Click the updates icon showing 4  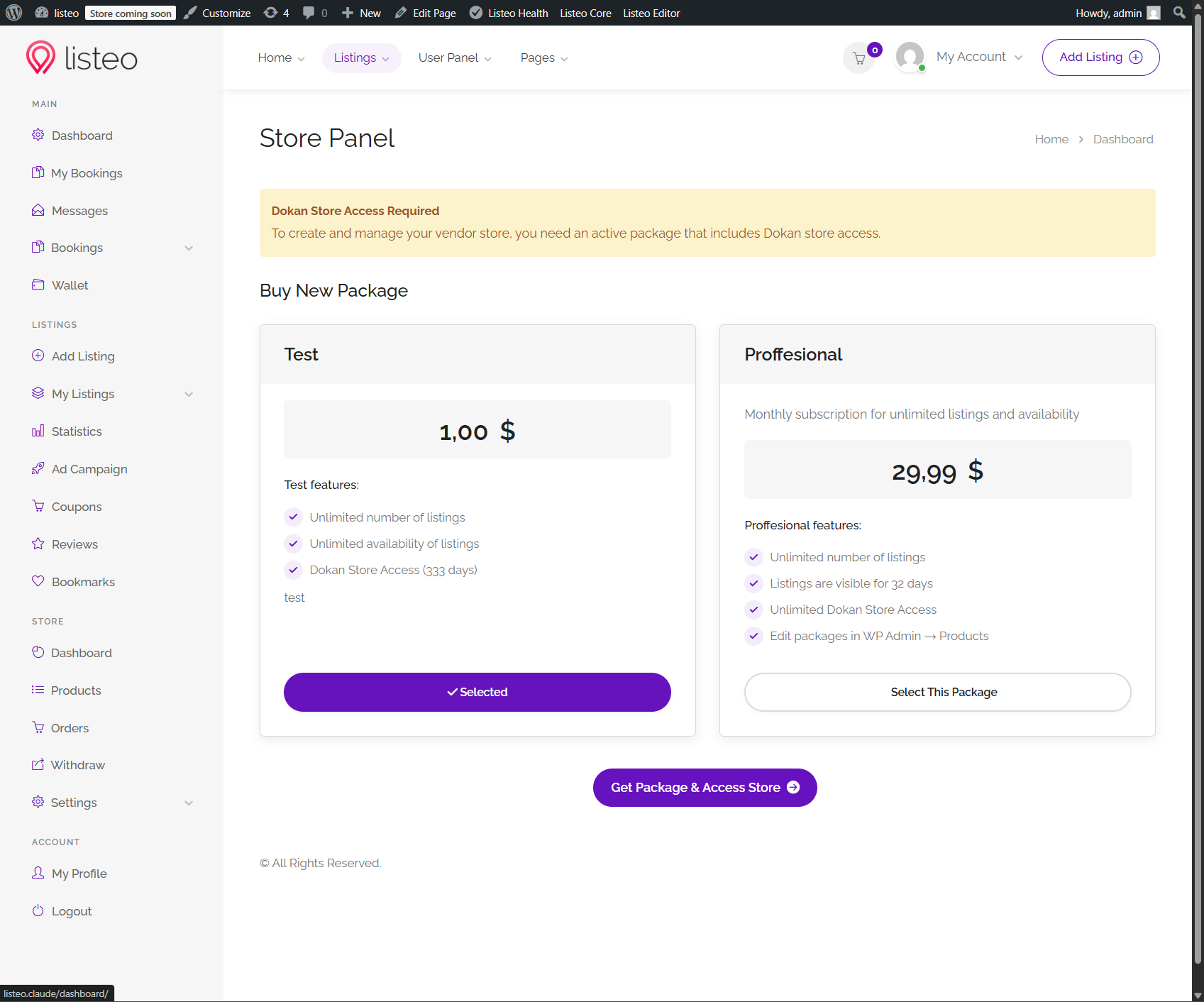[276, 13]
